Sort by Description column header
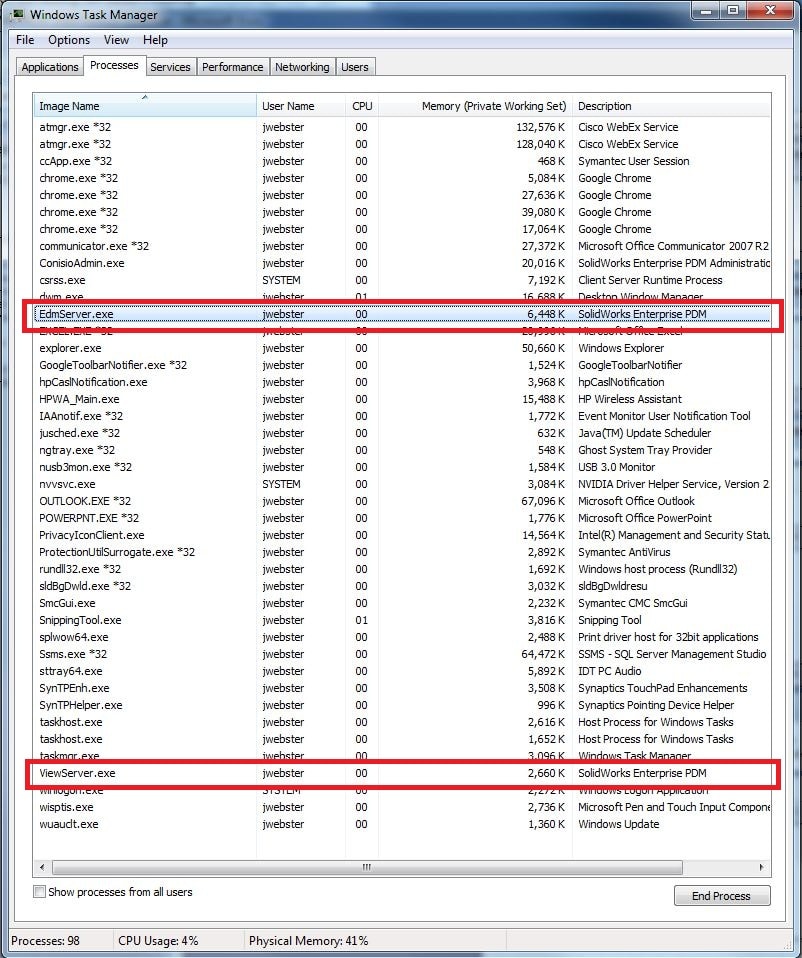 672,106
